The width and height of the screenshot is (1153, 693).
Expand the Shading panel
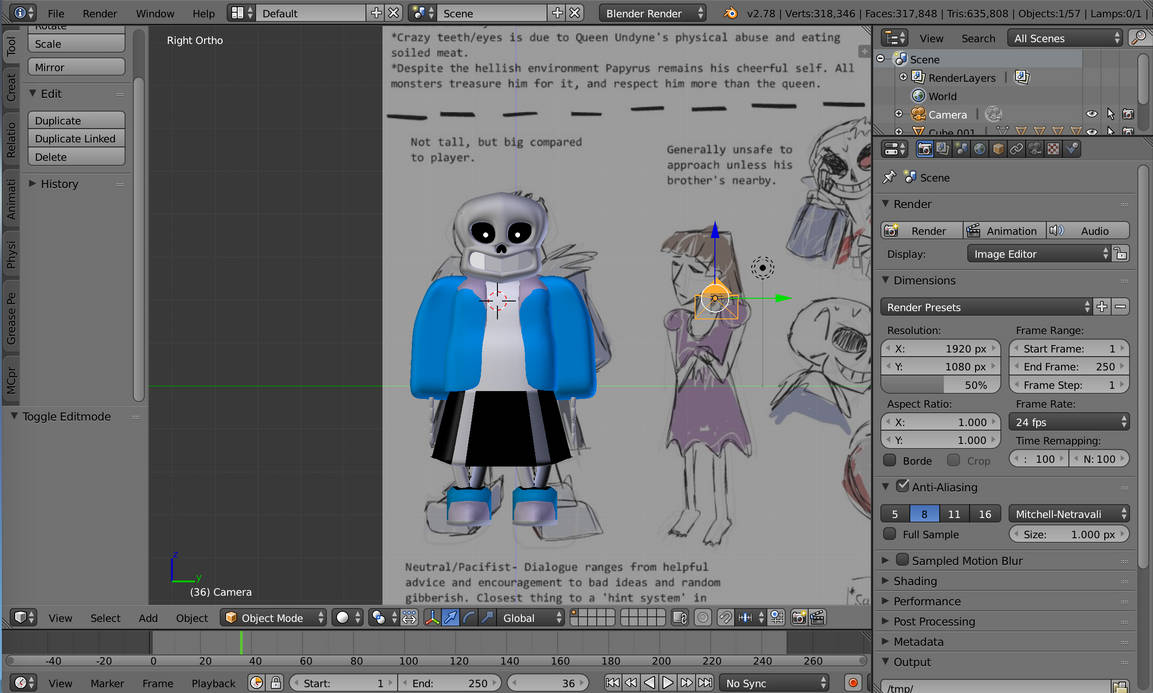coord(915,580)
